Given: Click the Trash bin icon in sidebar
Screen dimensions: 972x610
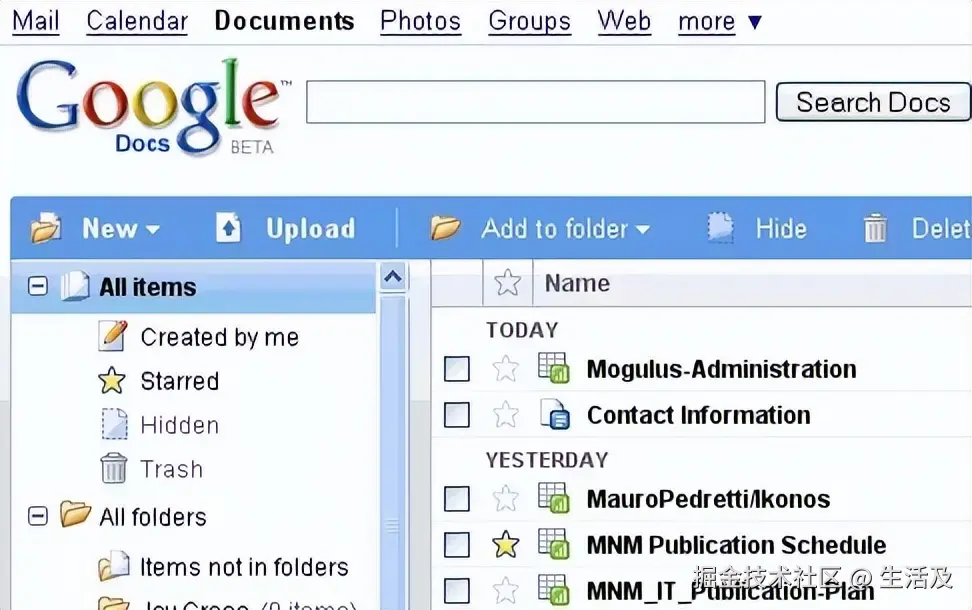Looking at the screenshot, I should tap(113, 468).
